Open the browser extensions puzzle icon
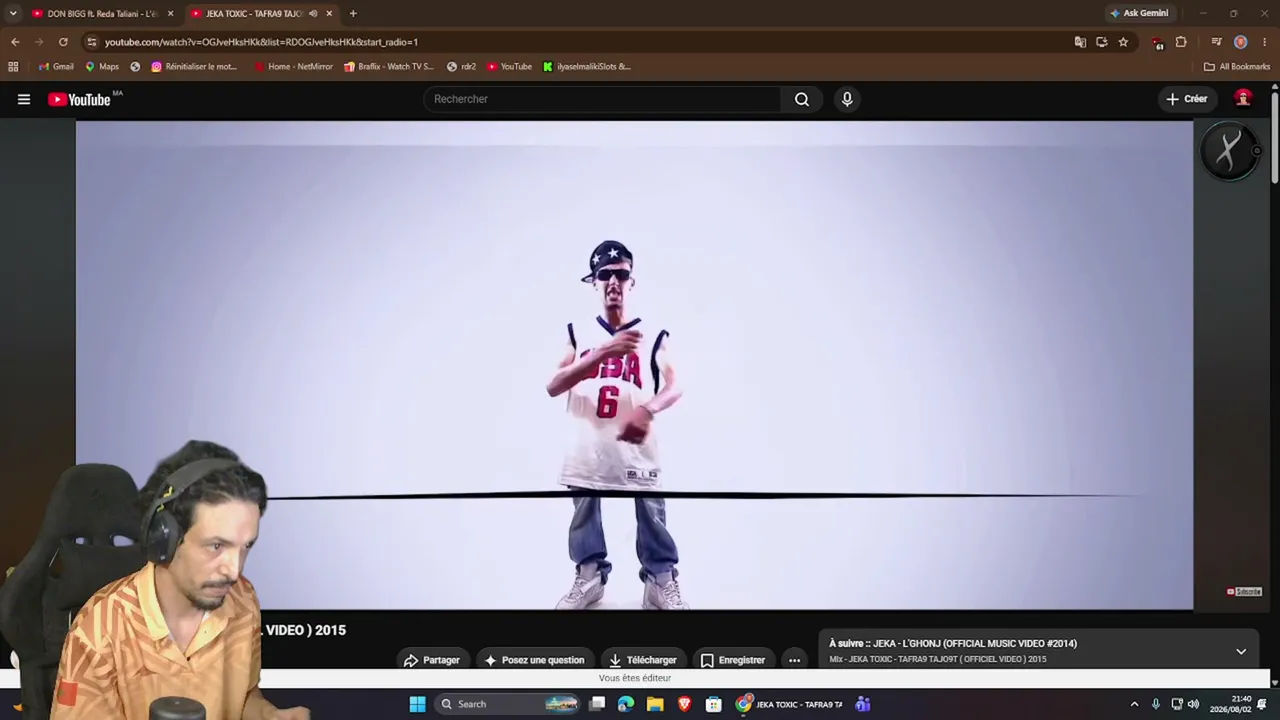 1181,42
